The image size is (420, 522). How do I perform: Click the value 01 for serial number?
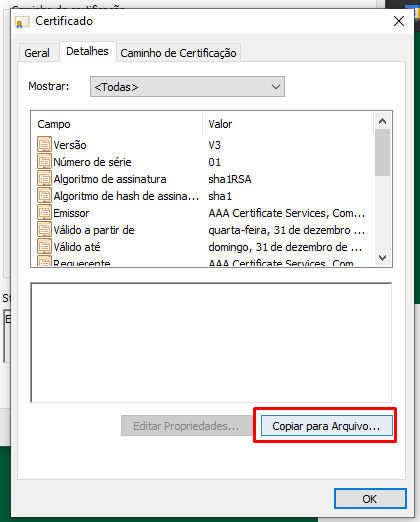(215, 162)
